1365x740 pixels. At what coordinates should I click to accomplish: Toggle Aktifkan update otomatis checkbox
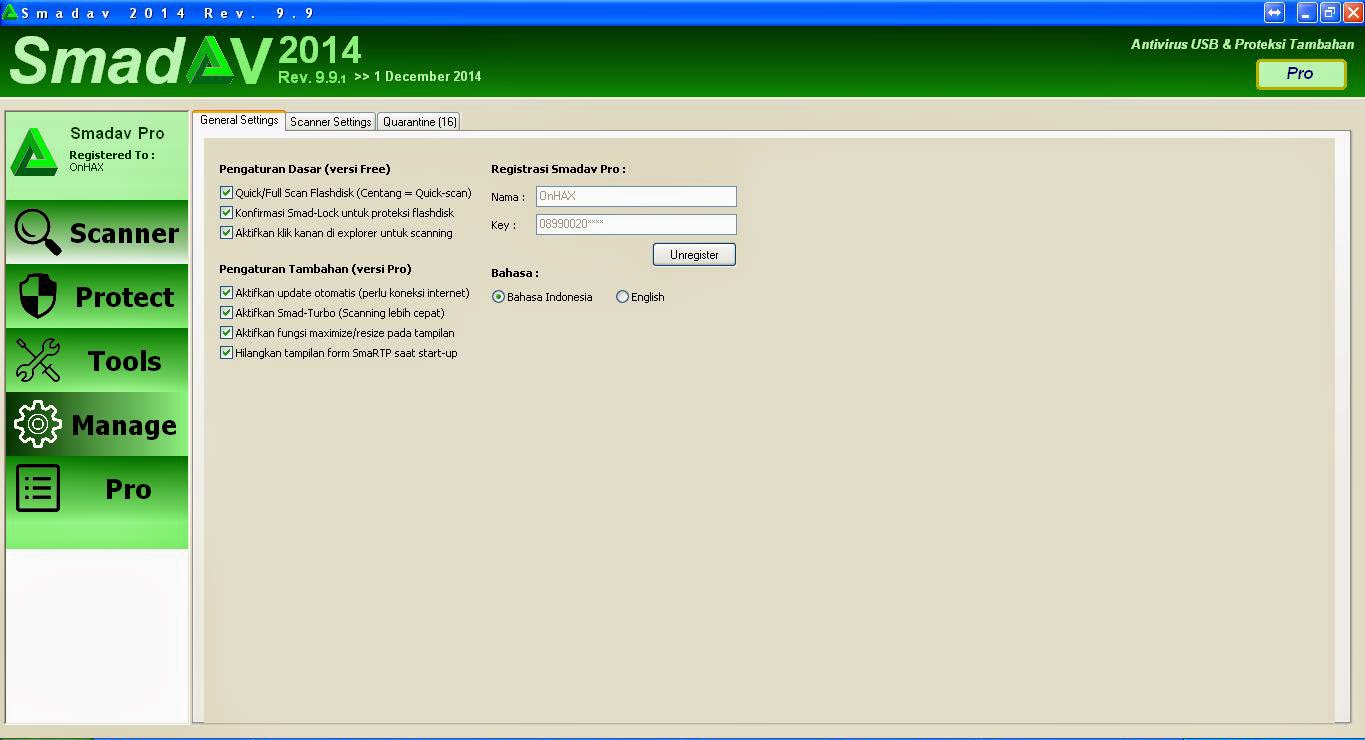pyautogui.click(x=226, y=293)
